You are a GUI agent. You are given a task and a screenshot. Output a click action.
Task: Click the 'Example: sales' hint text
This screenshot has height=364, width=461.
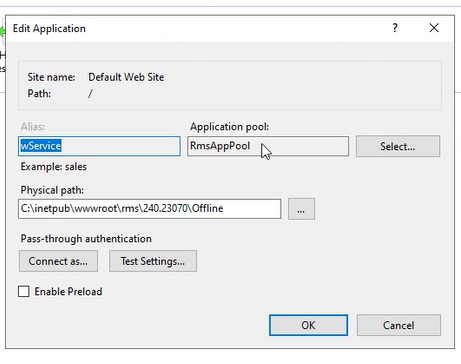coord(54,167)
